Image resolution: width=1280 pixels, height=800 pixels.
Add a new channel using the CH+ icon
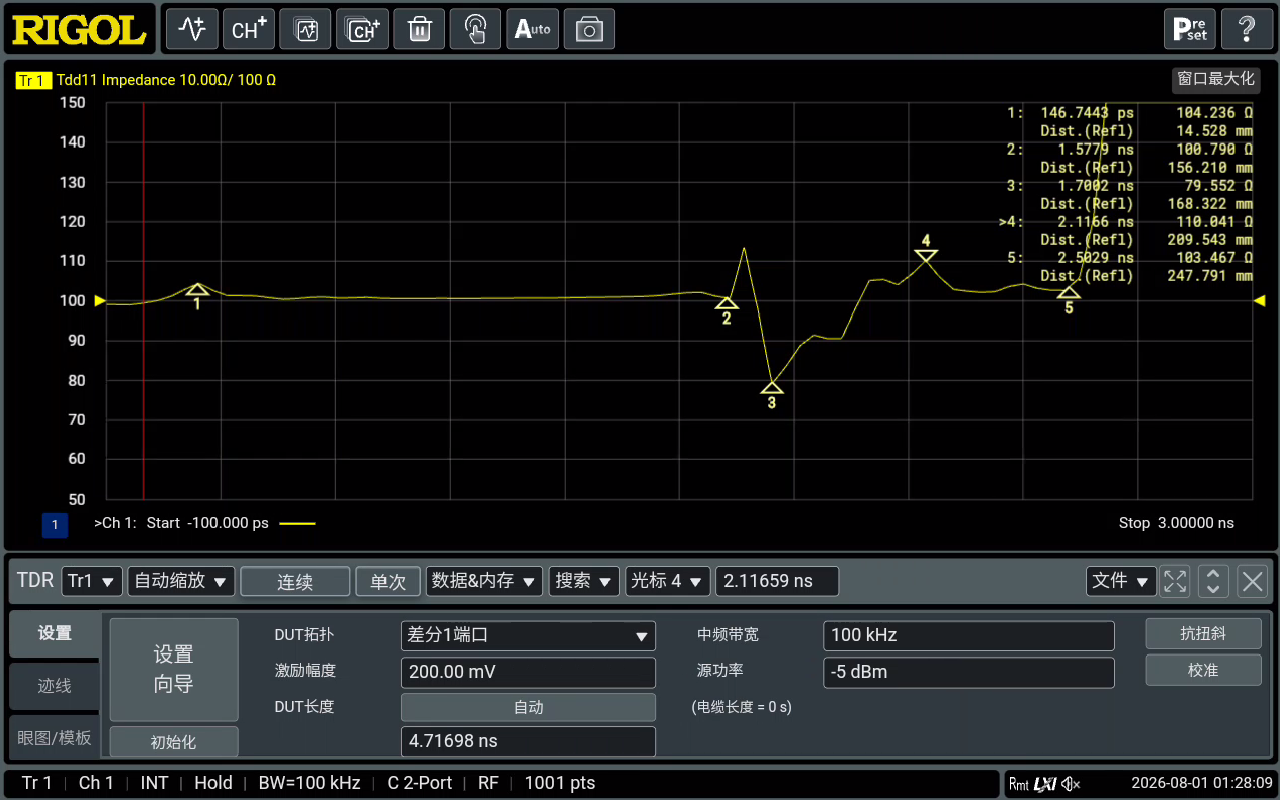click(248, 29)
